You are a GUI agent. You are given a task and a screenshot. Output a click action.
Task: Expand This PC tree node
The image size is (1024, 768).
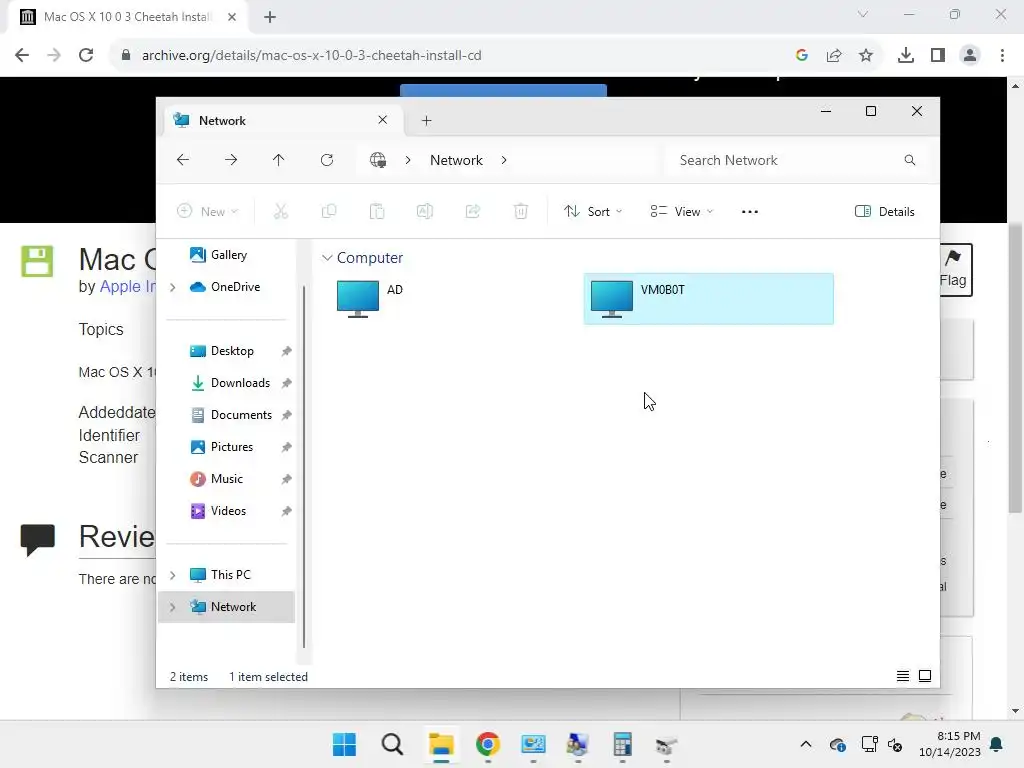tap(172, 575)
